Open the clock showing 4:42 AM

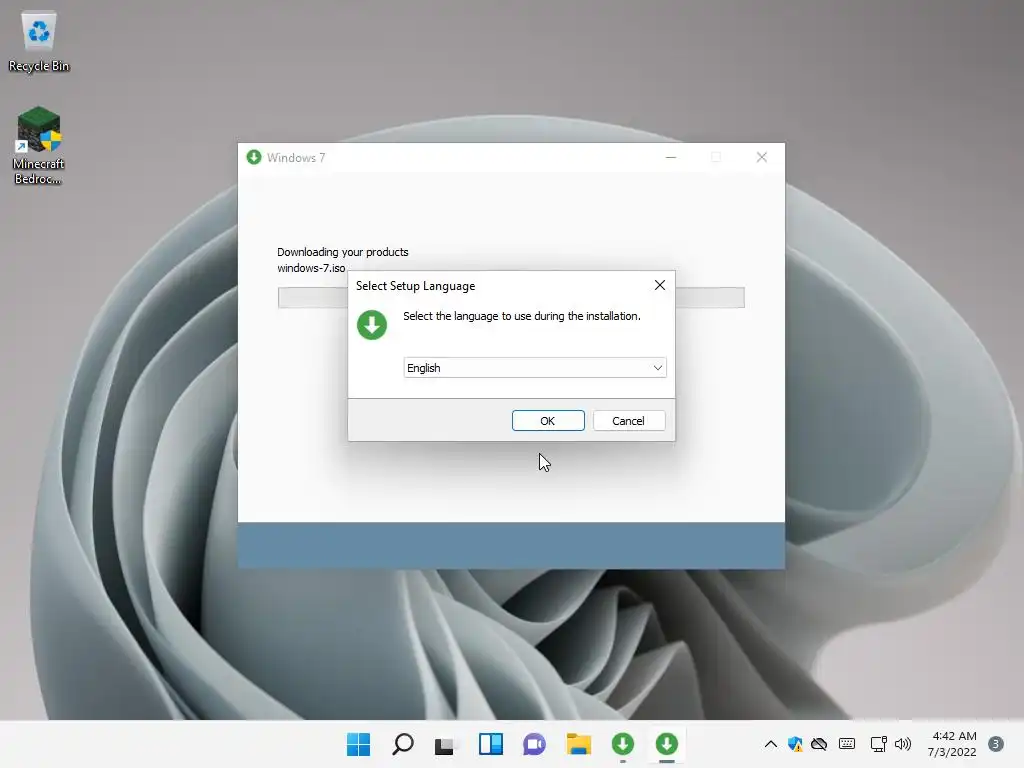tap(952, 744)
